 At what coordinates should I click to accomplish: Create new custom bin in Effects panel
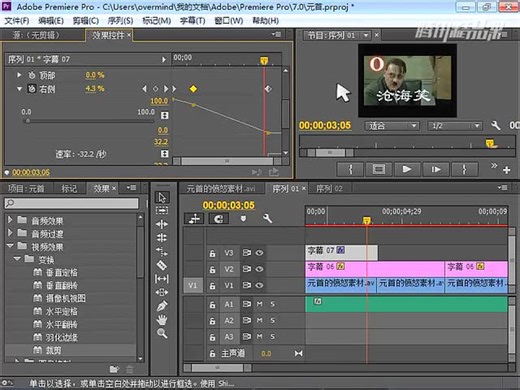(x=114, y=369)
